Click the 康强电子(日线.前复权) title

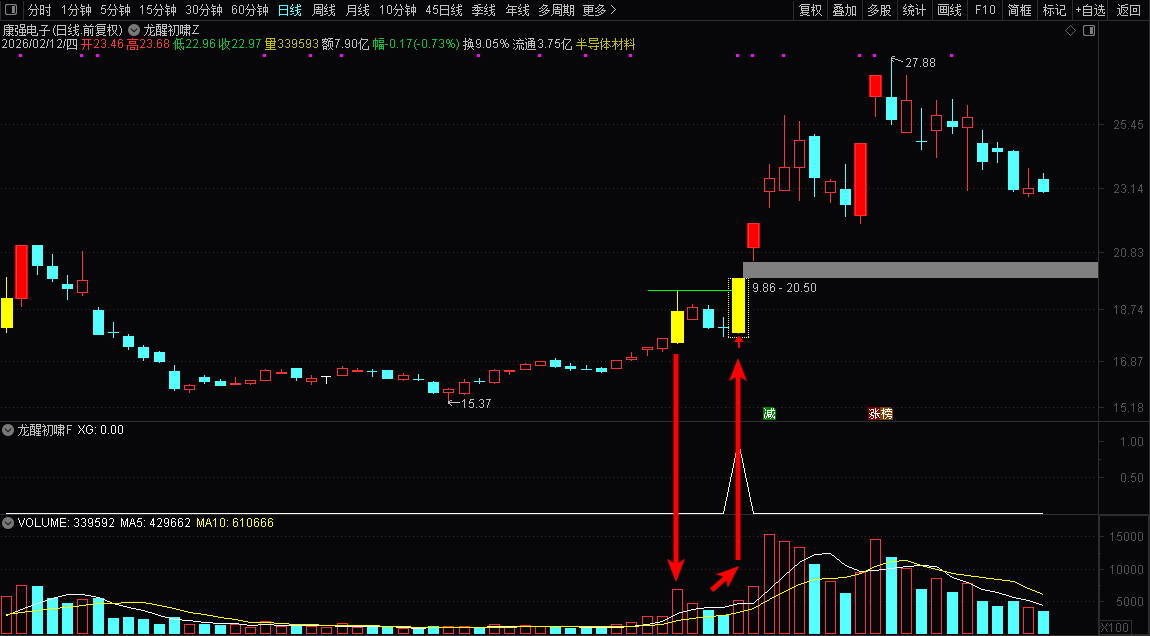[63, 31]
